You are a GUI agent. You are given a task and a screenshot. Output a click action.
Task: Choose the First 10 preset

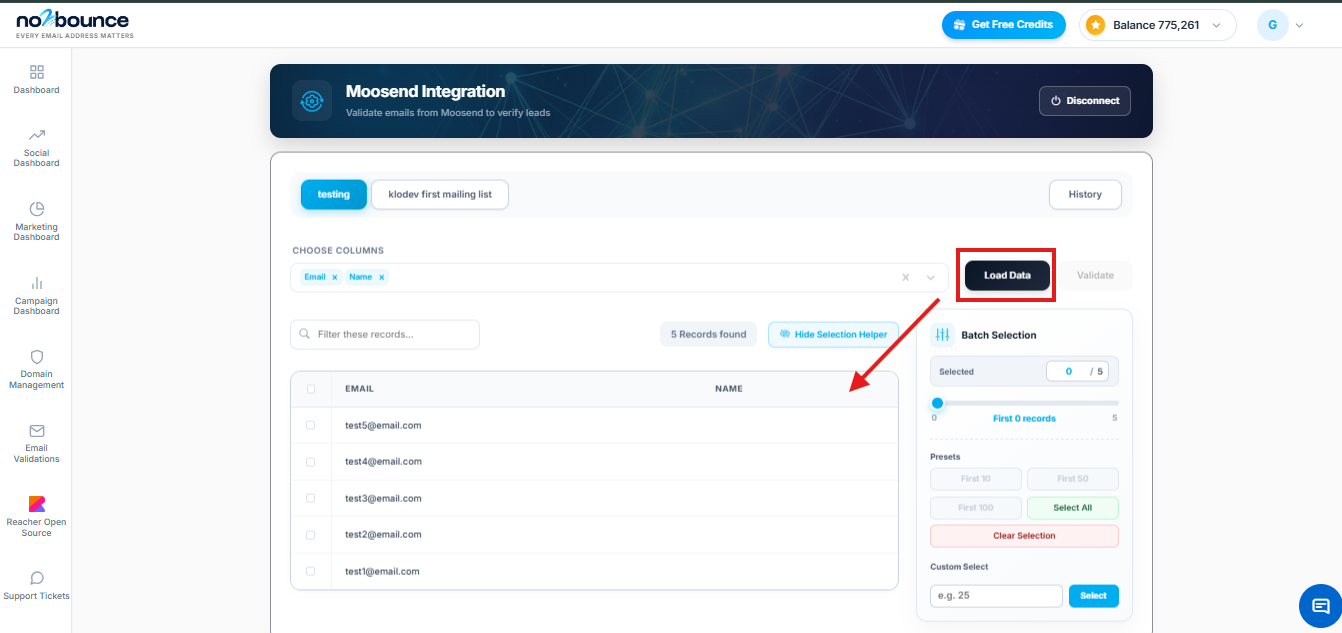(x=976, y=479)
